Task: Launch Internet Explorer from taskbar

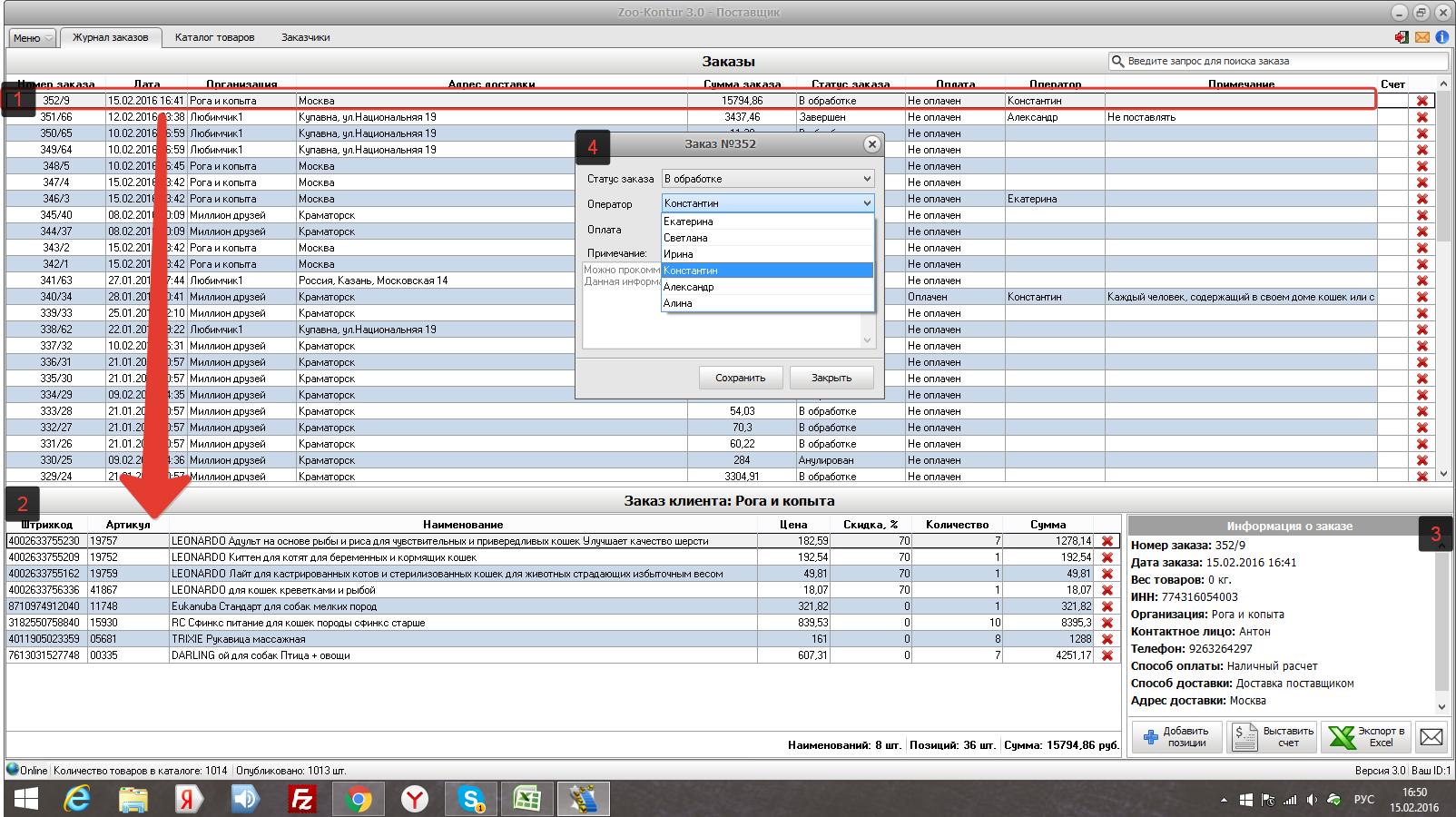Action: pyautogui.click(x=78, y=799)
